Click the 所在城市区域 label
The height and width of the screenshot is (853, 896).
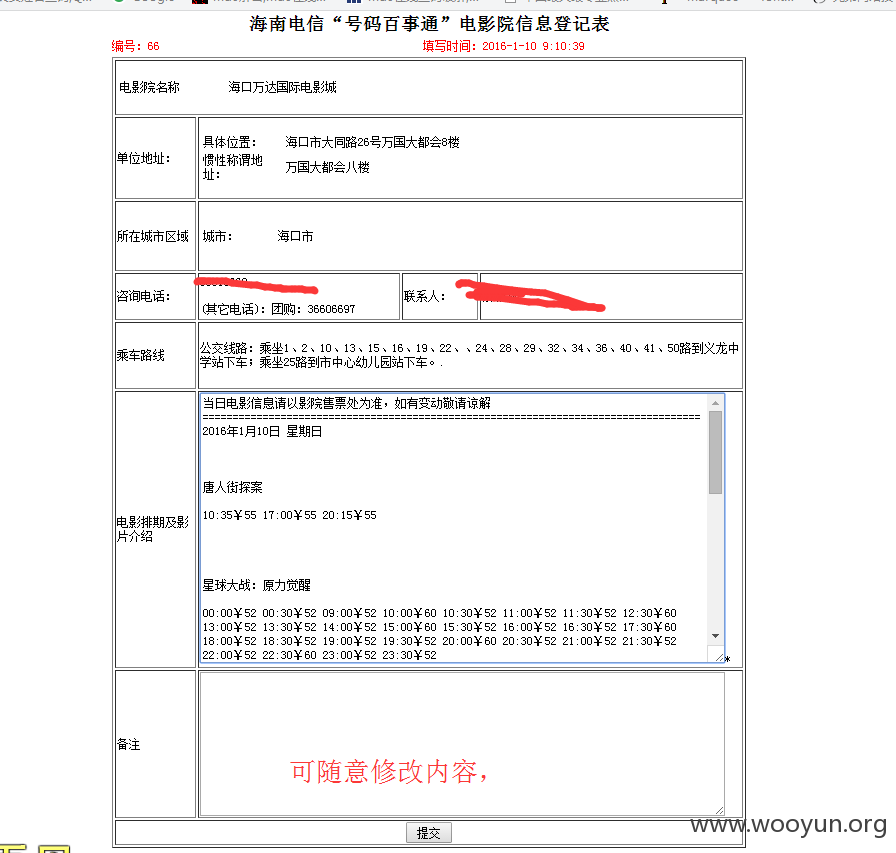153,237
